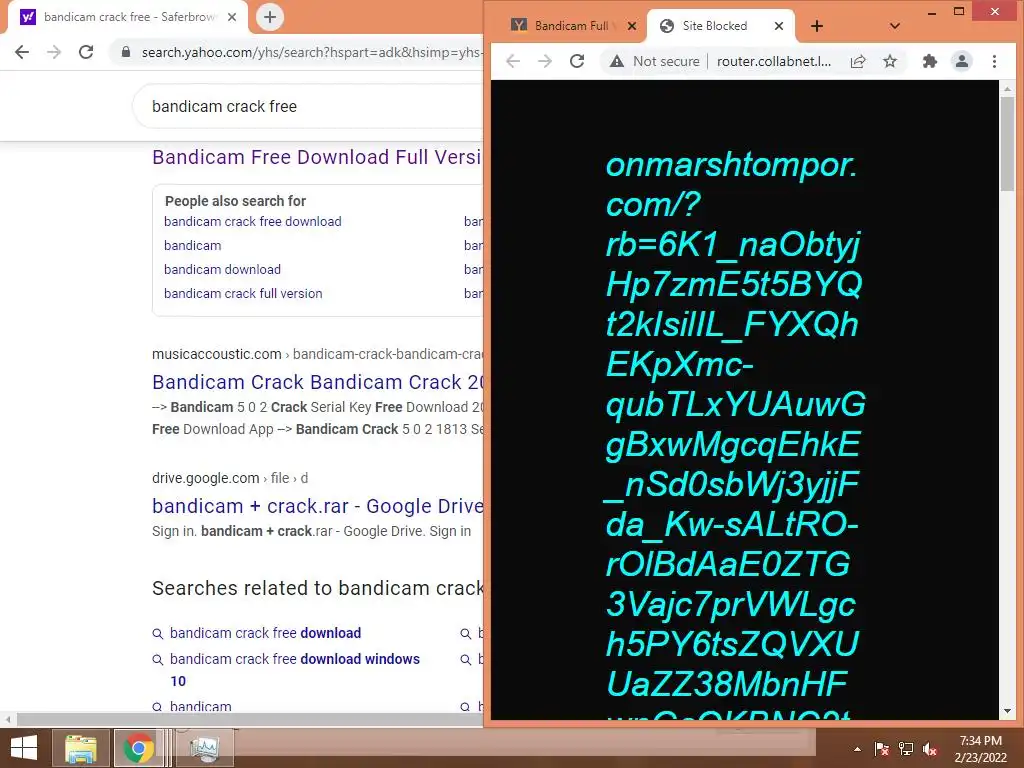Click the network icon in the system tray
Screen dimensions: 1024x768
pos(906,749)
